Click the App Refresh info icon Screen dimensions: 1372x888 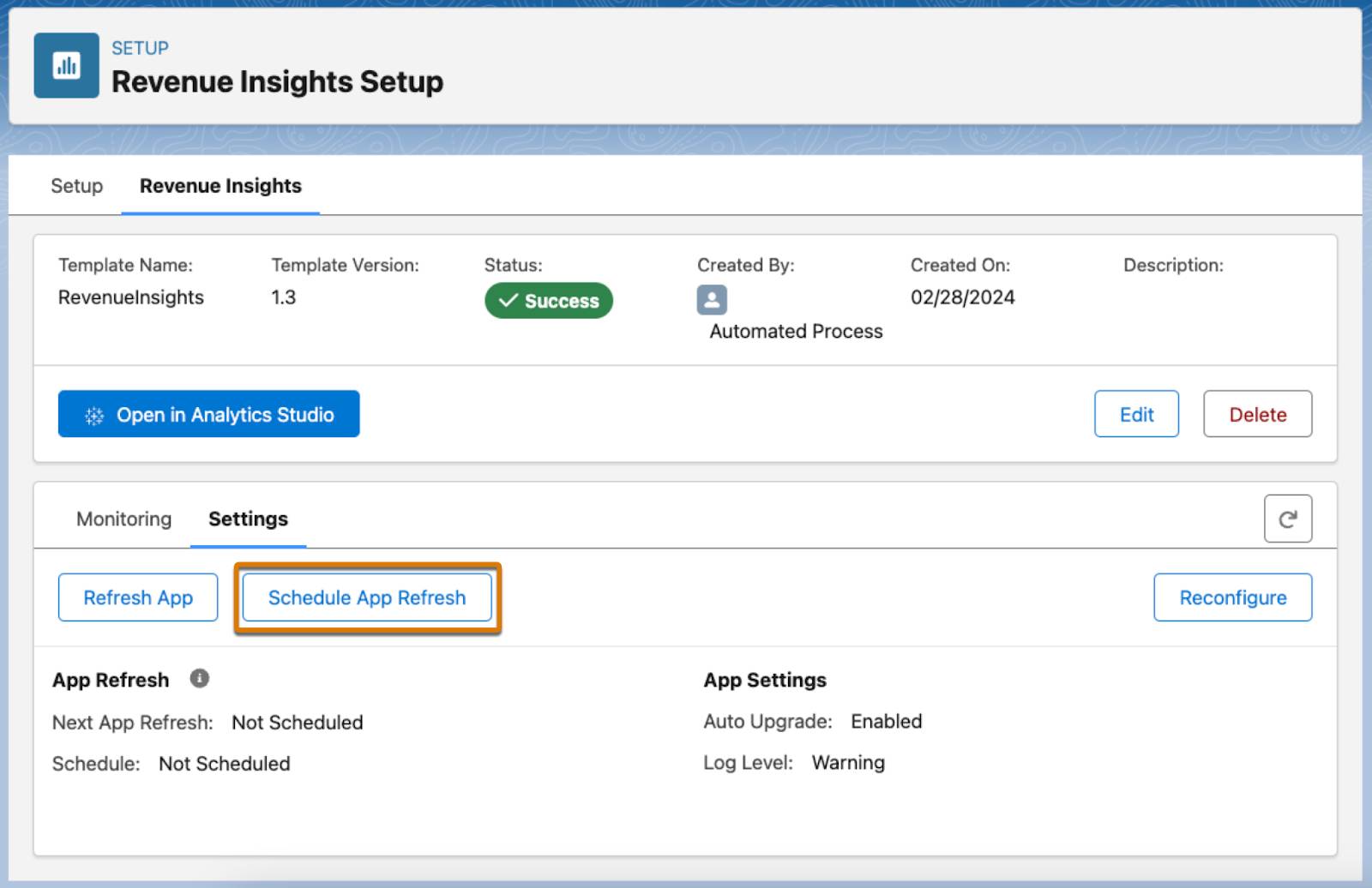(200, 678)
